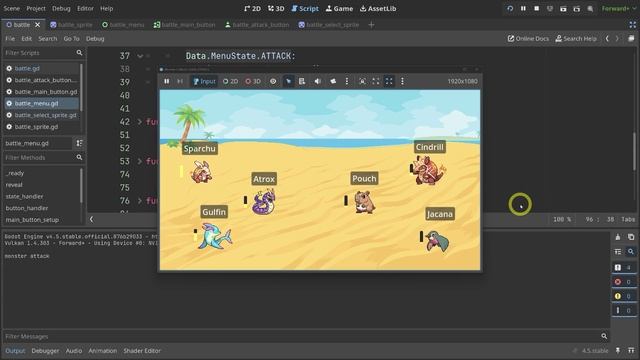Open the Debugger bottom panel

pyautogui.click(x=45, y=351)
